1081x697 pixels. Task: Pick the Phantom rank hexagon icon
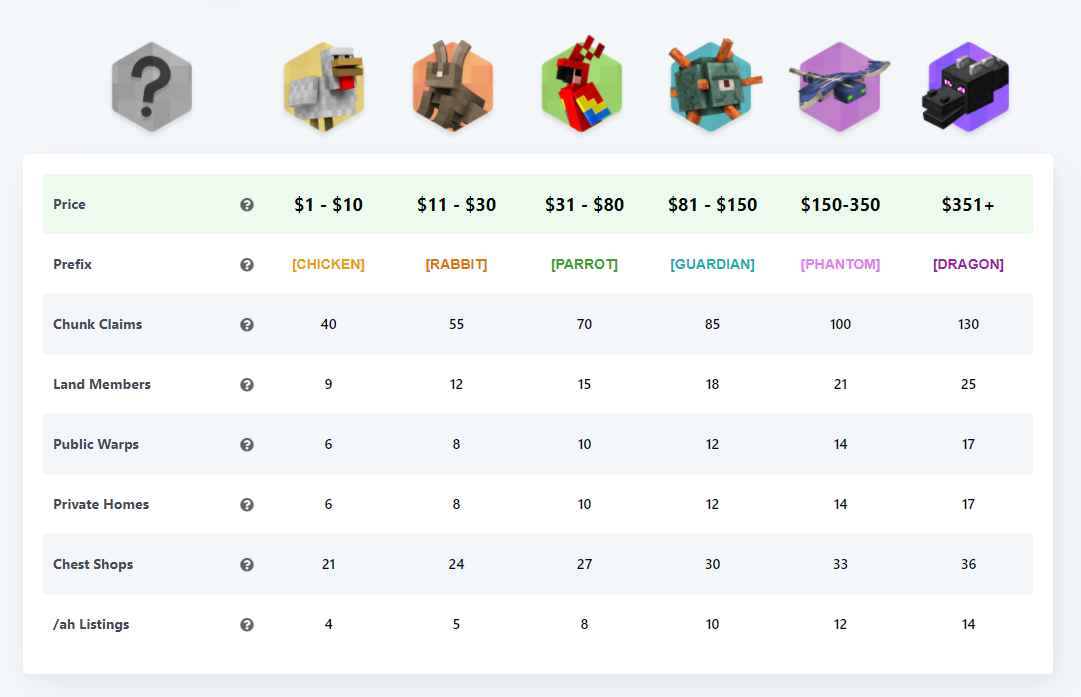[x=839, y=86]
